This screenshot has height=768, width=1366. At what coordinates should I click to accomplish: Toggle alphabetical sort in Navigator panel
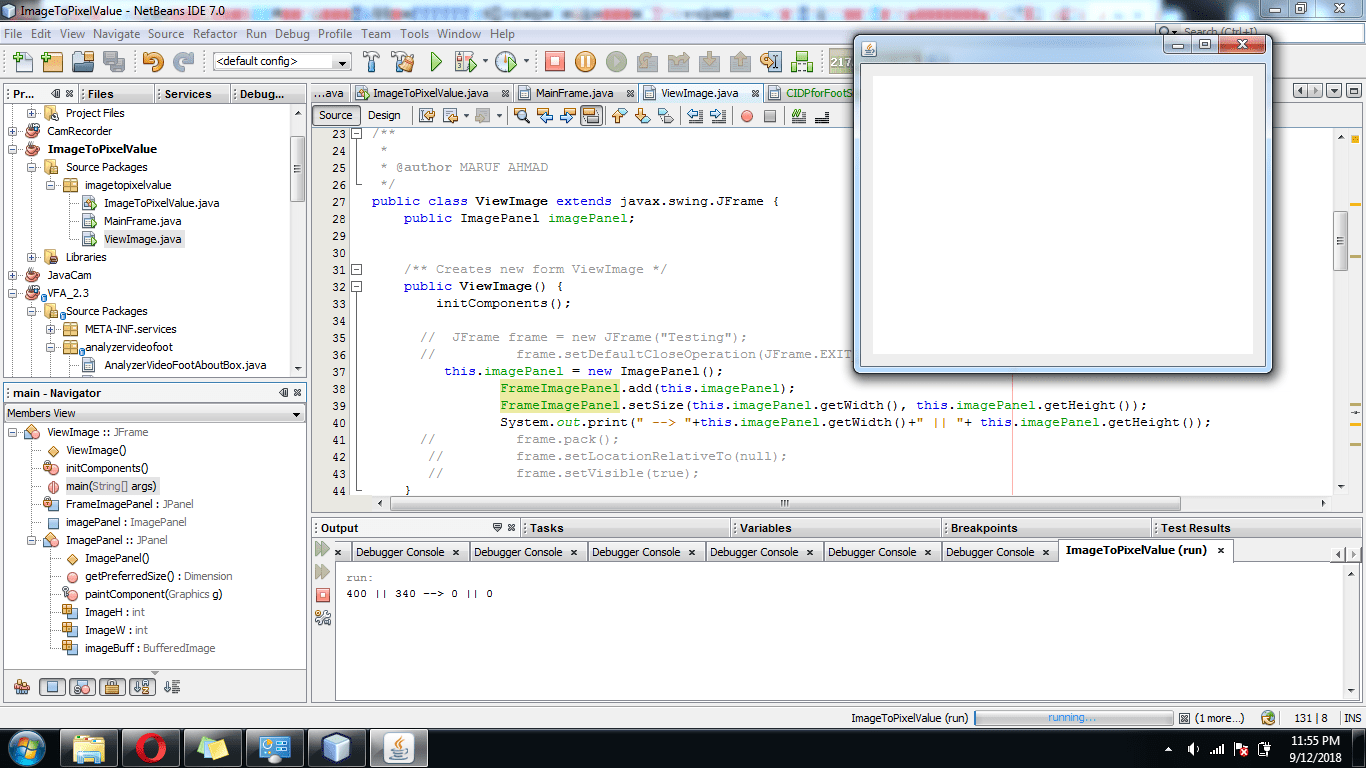[143, 687]
